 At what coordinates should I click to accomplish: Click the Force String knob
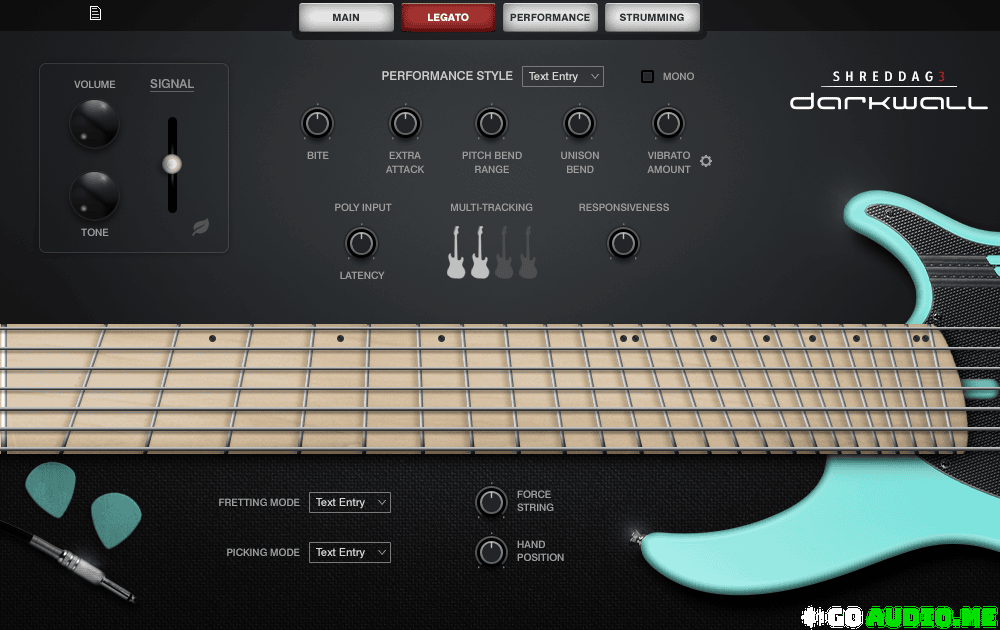pos(491,501)
